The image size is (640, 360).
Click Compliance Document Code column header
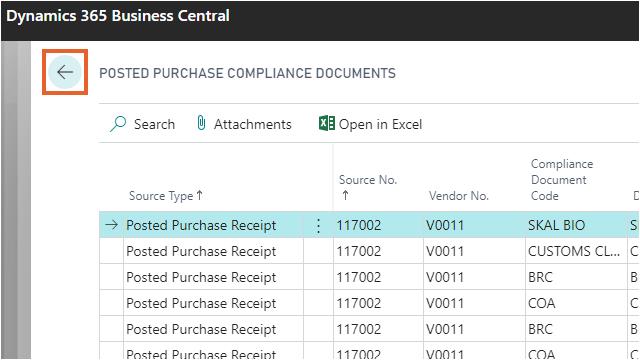pos(562,180)
